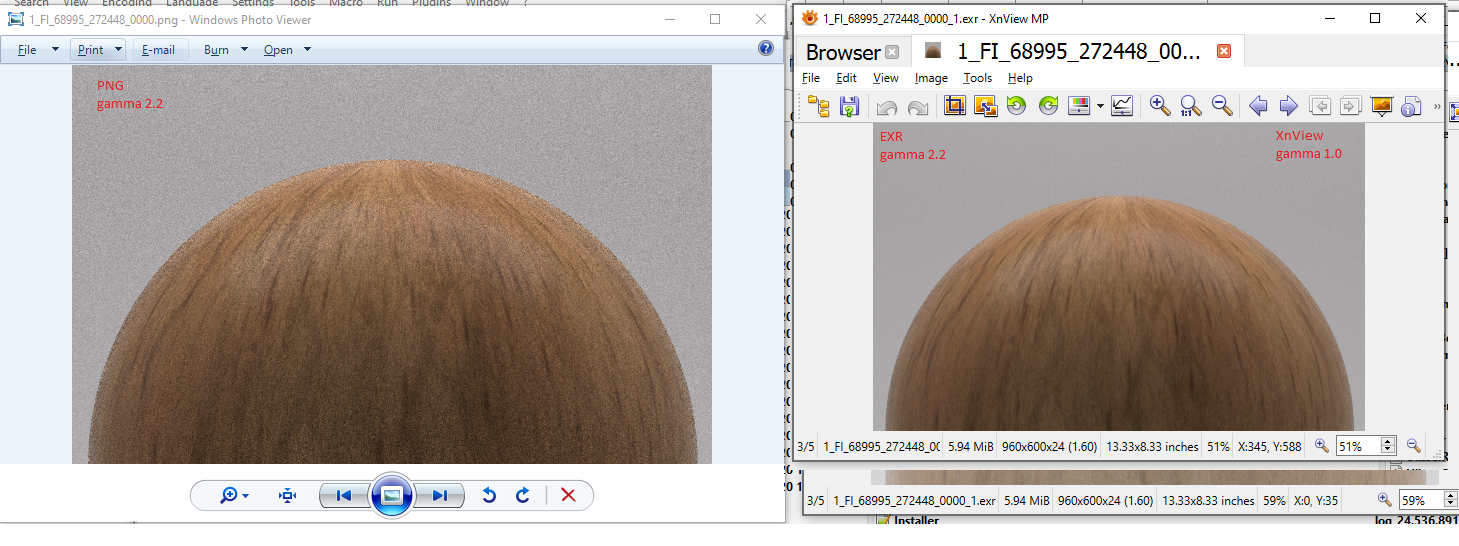Click the XnView zoom in magnifier
This screenshot has height=546, width=1459.
[x=1159, y=106]
